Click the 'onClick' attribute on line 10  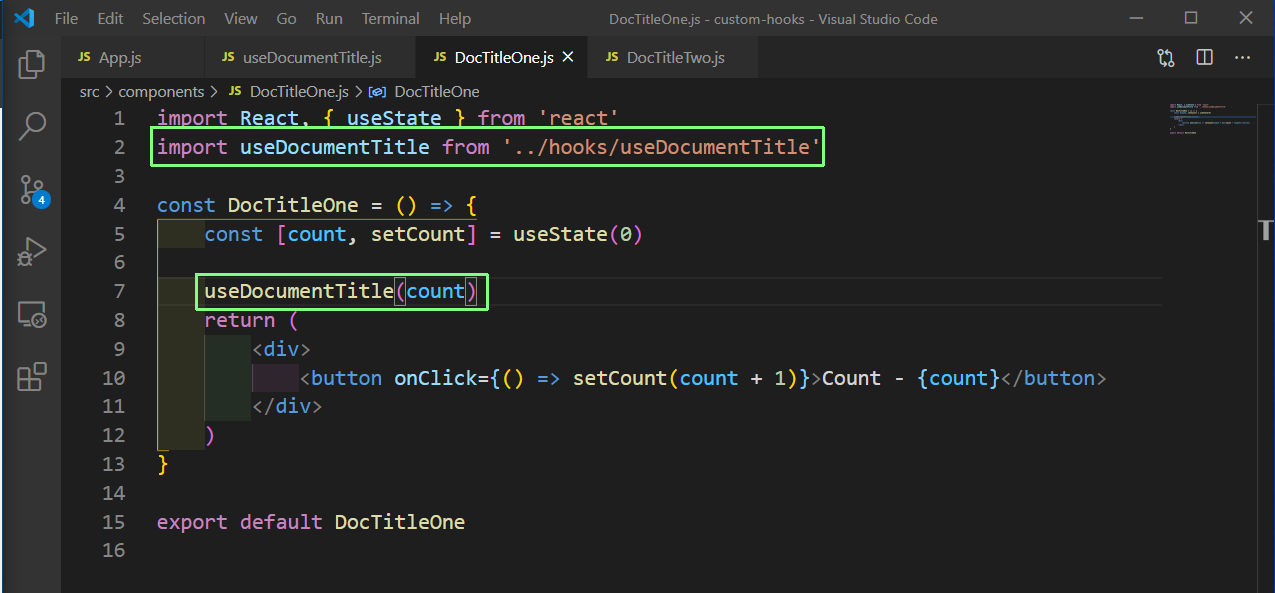pyautogui.click(x=435, y=378)
